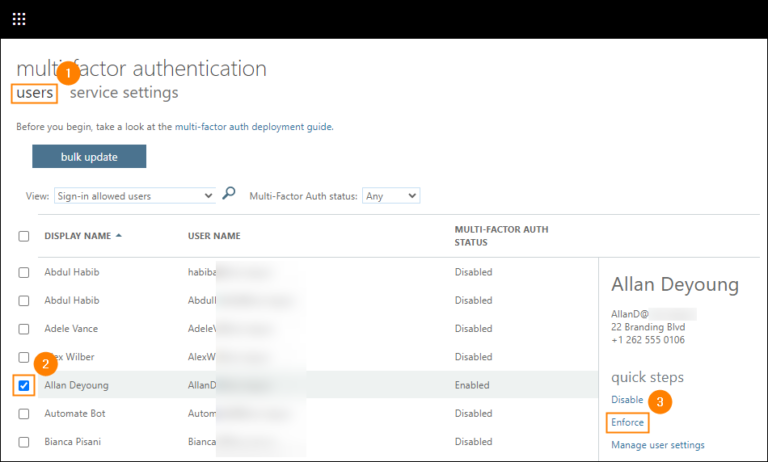Toggle the select-all users checkbox
This screenshot has width=768, height=462.
(x=24, y=236)
